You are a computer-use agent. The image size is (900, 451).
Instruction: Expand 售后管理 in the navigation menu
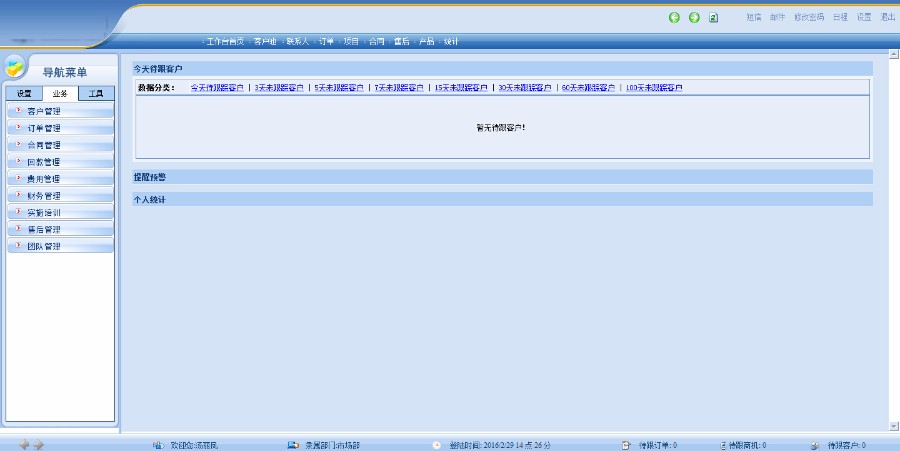click(60, 229)
